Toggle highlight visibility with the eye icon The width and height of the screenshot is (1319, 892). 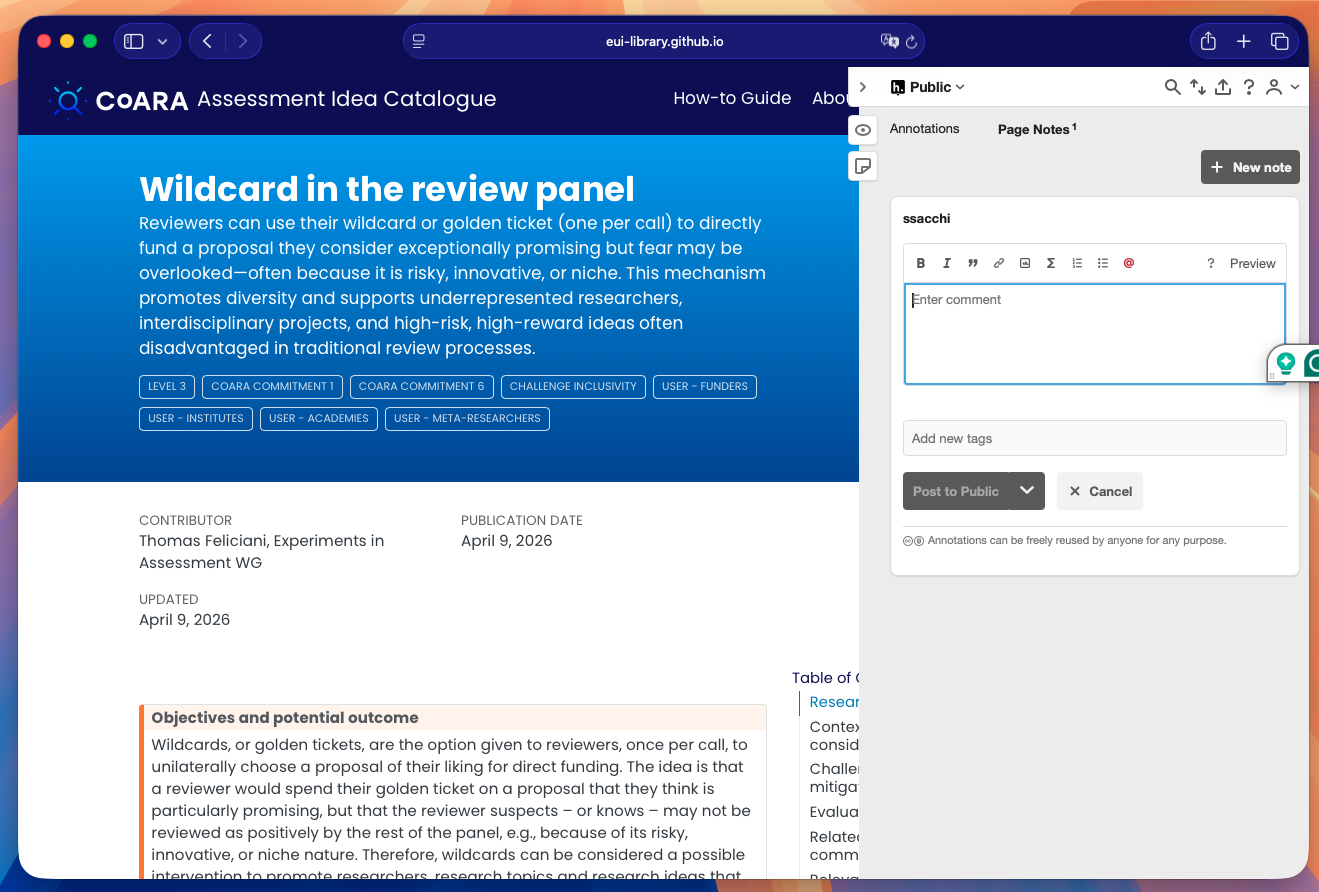863,130
